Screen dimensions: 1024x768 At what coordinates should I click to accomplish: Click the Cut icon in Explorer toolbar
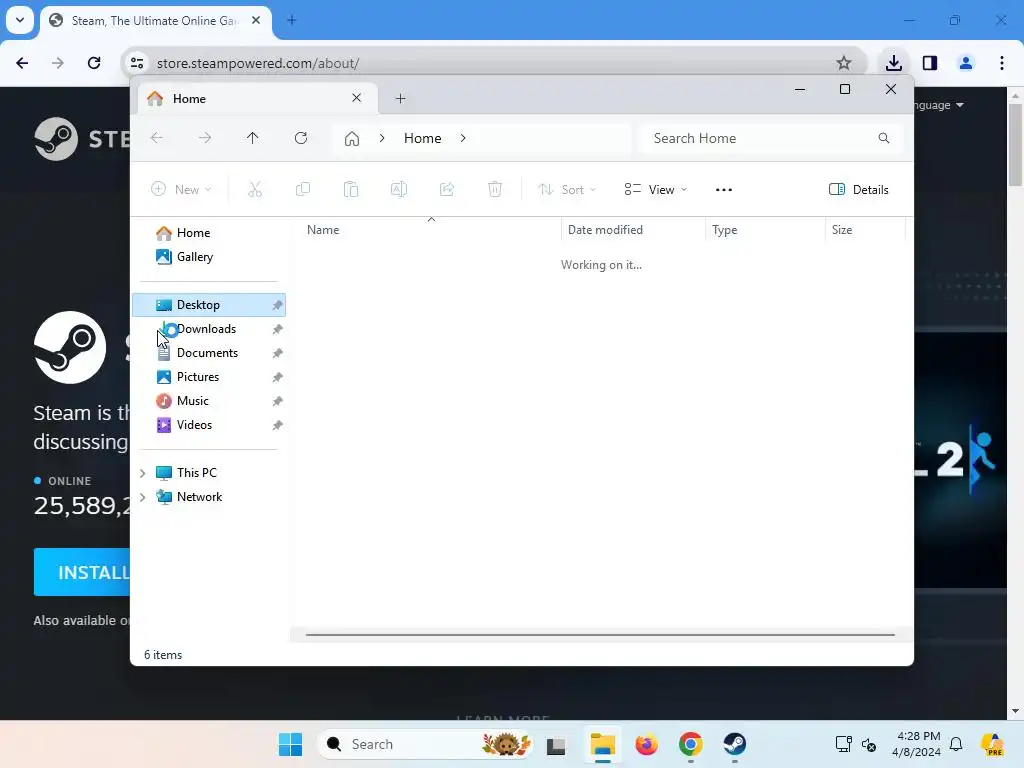pos(255,189)
